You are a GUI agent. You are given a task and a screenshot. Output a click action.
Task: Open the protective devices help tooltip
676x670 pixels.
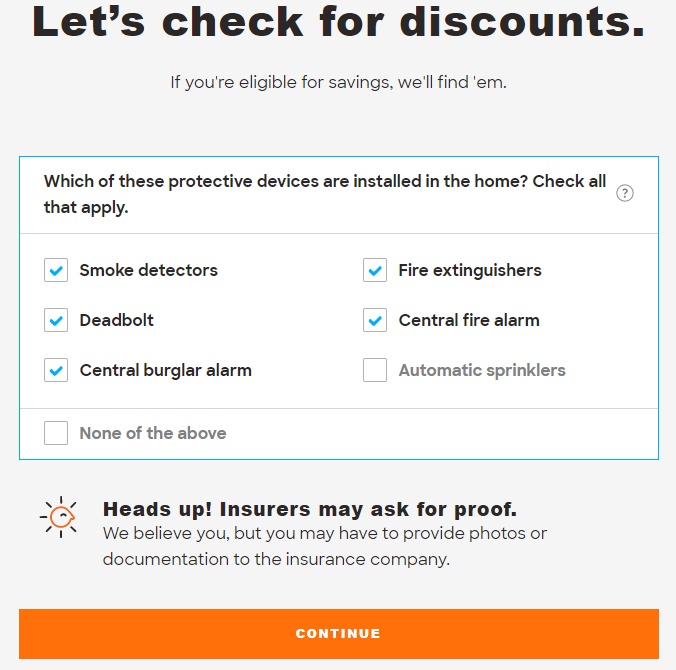[624, 193]
